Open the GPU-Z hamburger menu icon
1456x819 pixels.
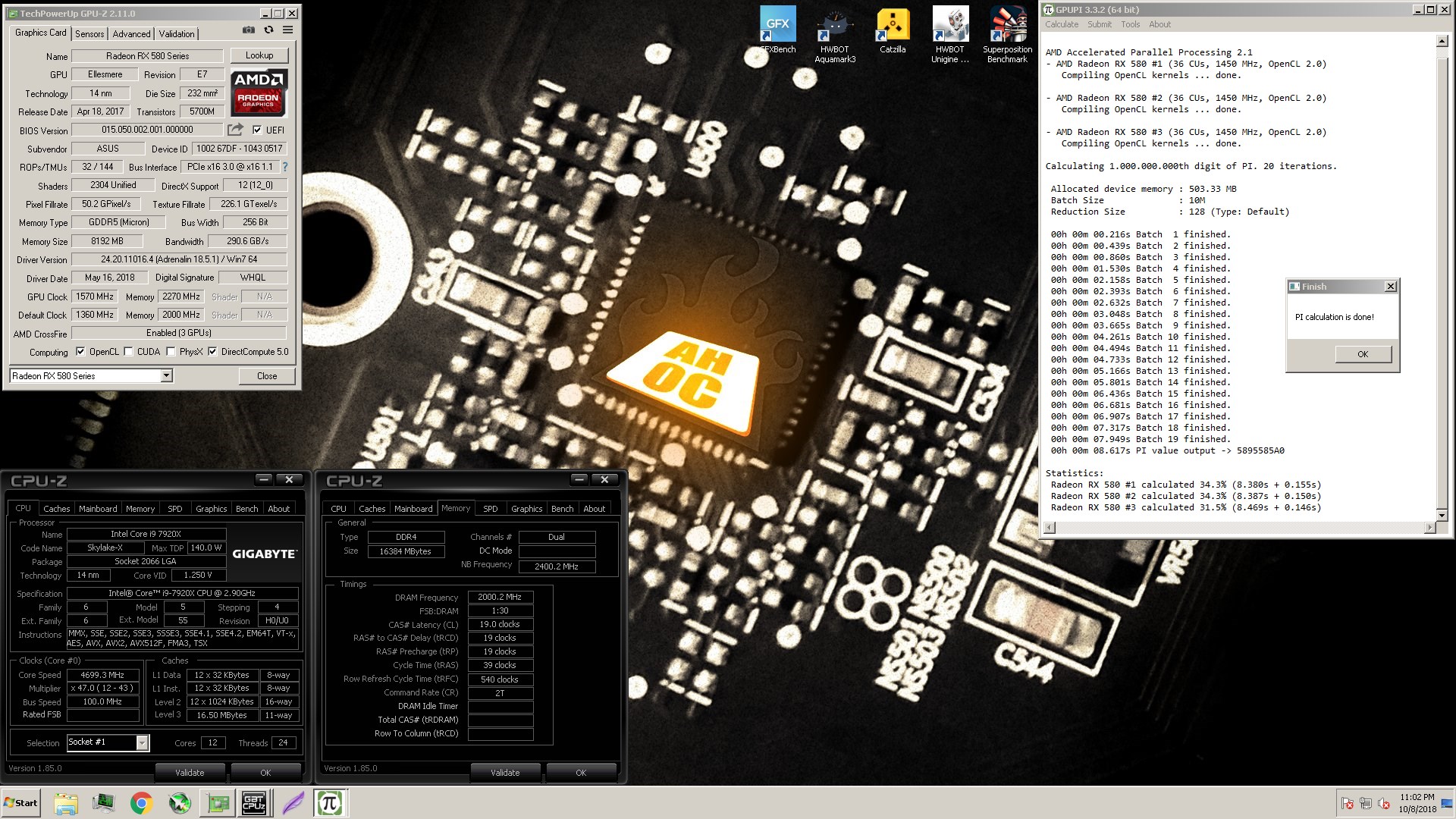coord(288,30)
